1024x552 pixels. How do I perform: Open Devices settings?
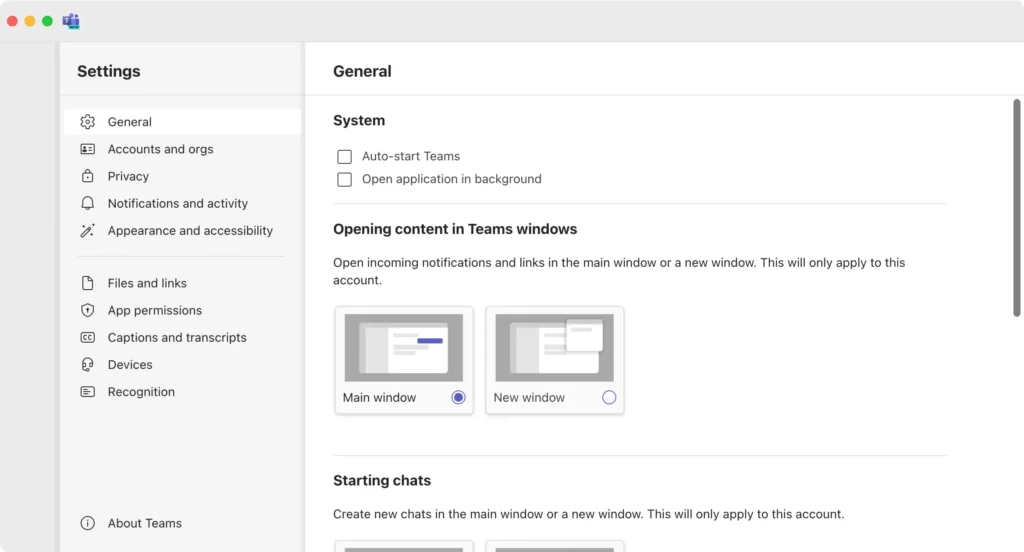coord(182,365)
